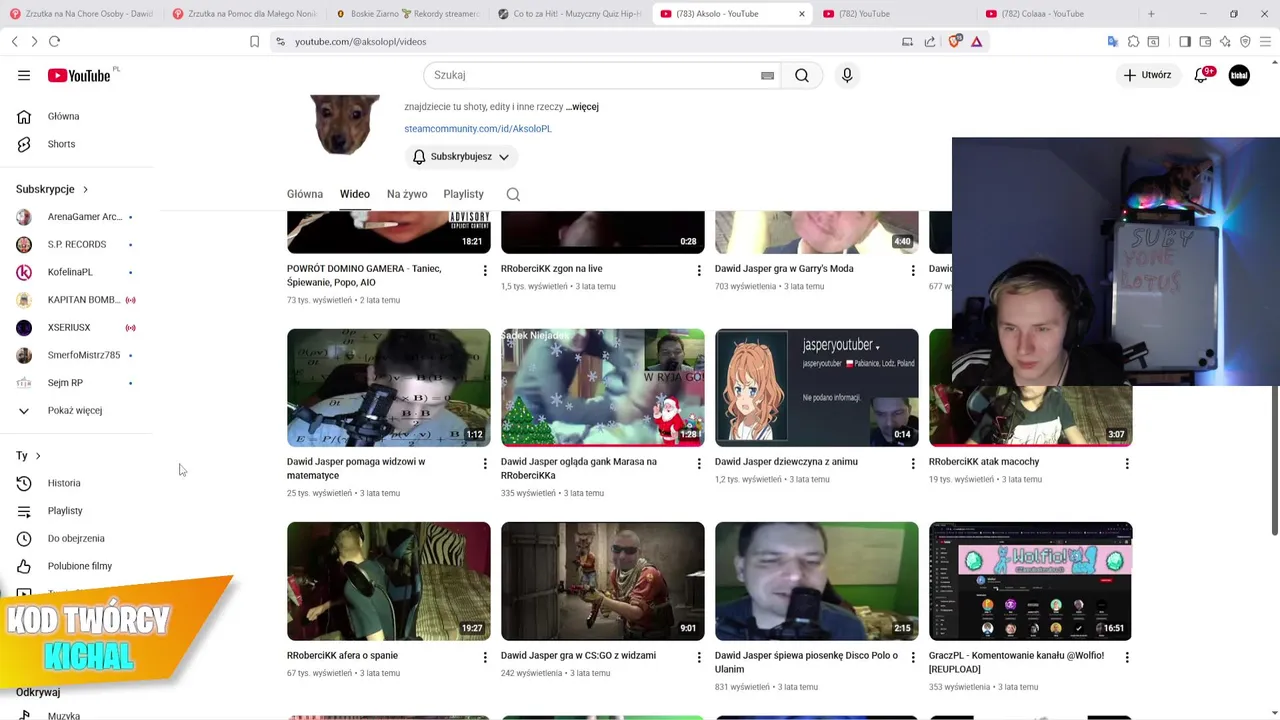1280x720 pixels.
Task: Expand channel description with ...więcej
Action: 582,106
